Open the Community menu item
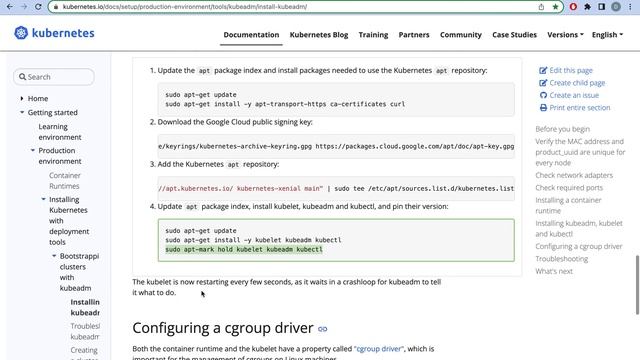Screen dimensions: 640x360 (x=460, y=35)
